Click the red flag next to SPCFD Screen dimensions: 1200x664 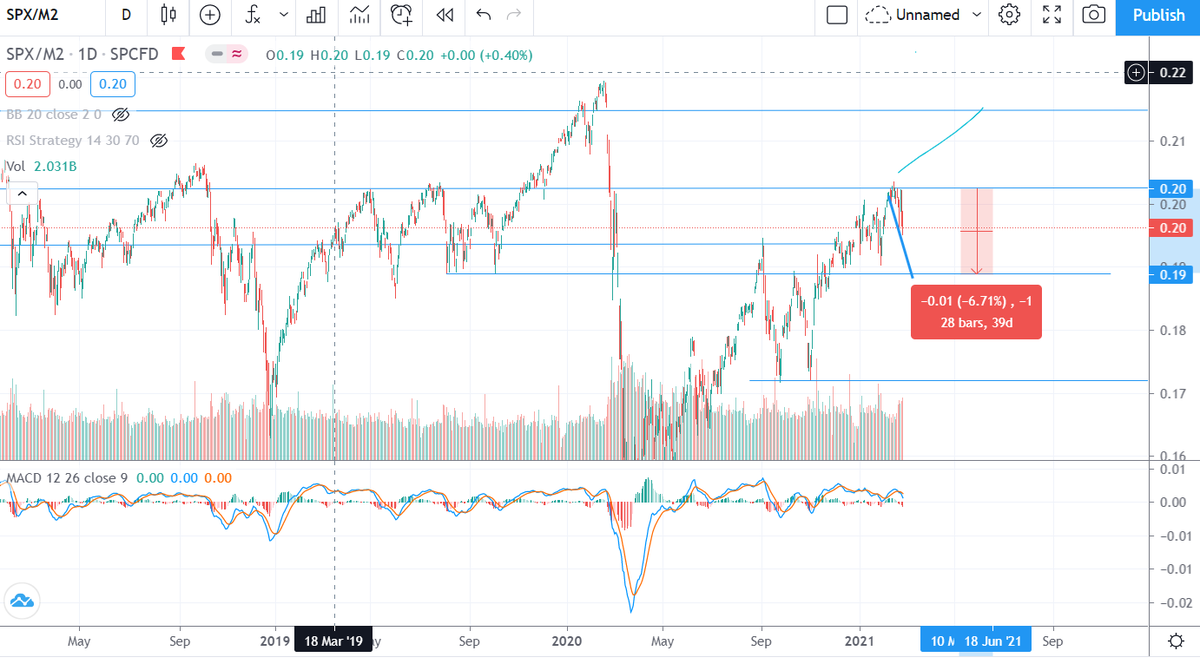[x=178, y=53]
